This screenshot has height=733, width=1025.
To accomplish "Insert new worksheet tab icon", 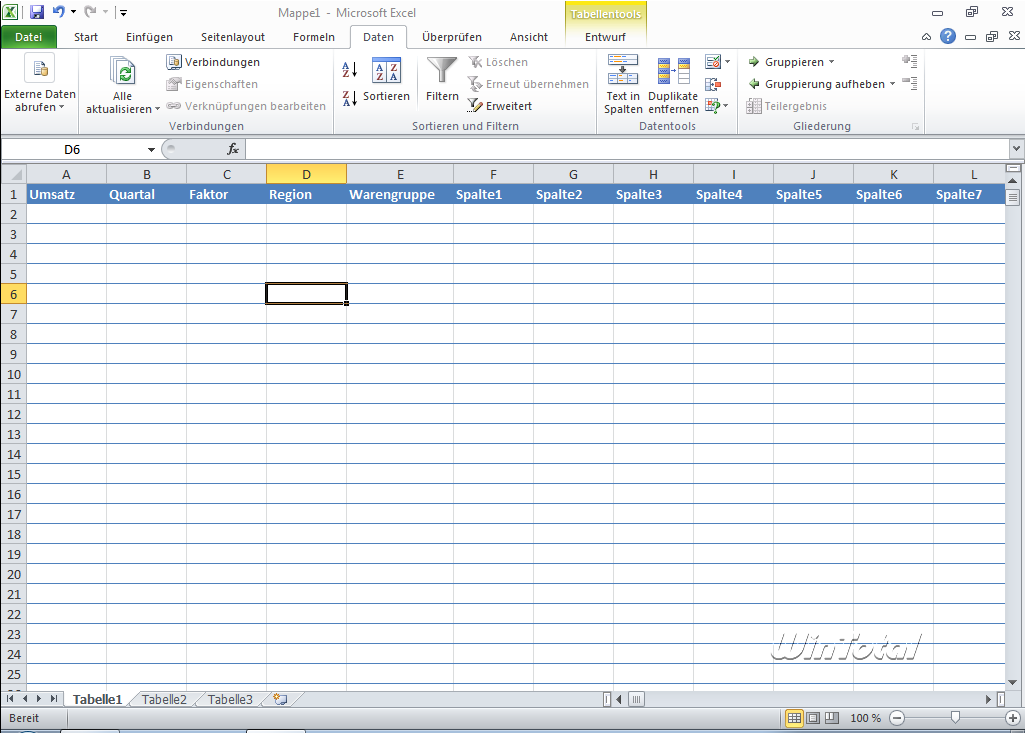I will [280, 699].
